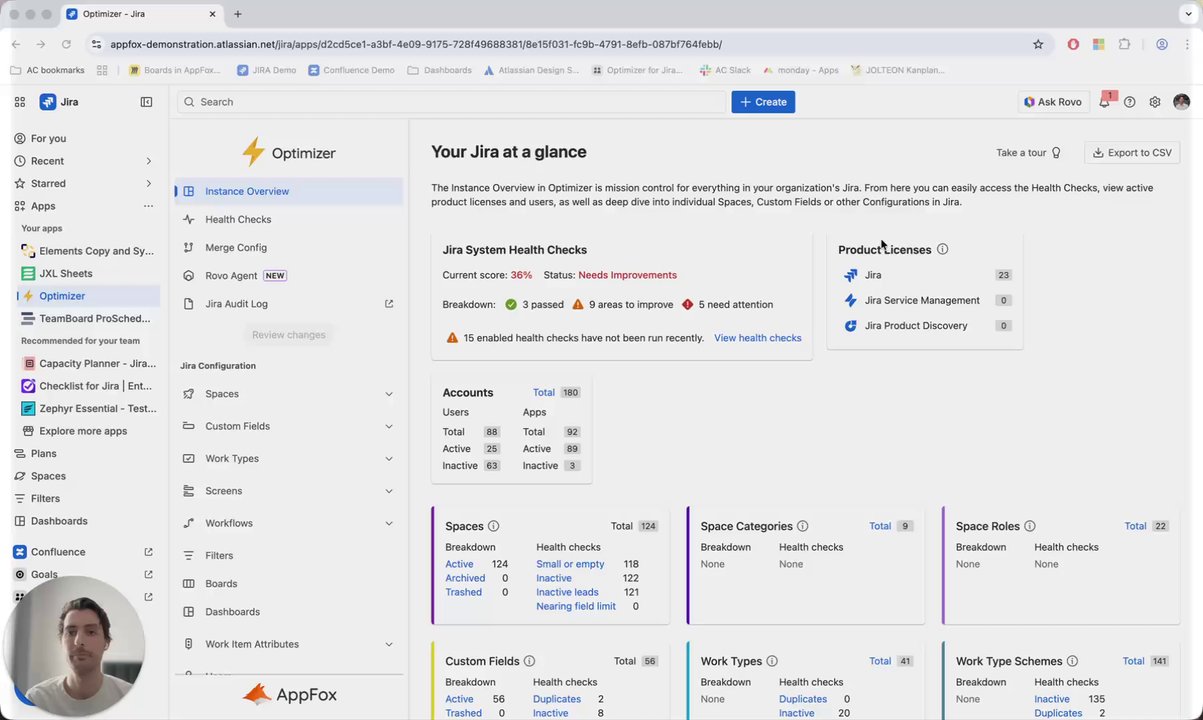Click Nearing field limit link
Image resolution: width=1203 pixels, height=720 pixels.
click(x=576, y=606)
